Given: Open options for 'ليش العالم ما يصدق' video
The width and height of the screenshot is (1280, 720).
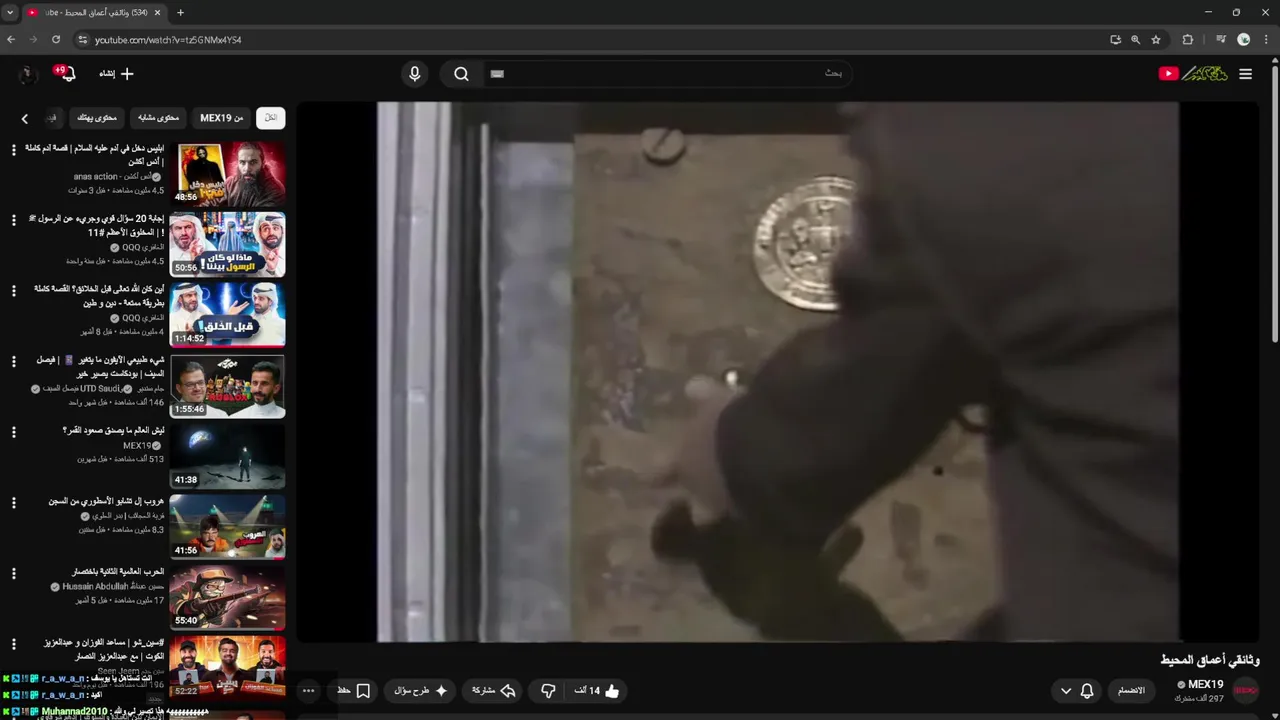Looking at the screenshot, I should pos(14,432).
